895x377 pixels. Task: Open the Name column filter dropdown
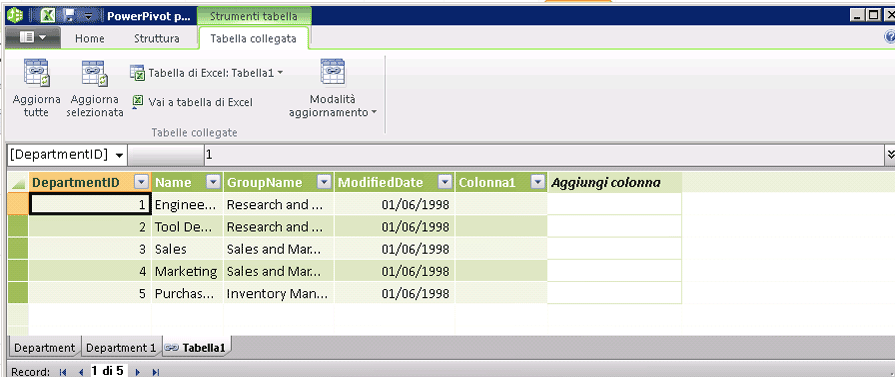coord(213,182)
